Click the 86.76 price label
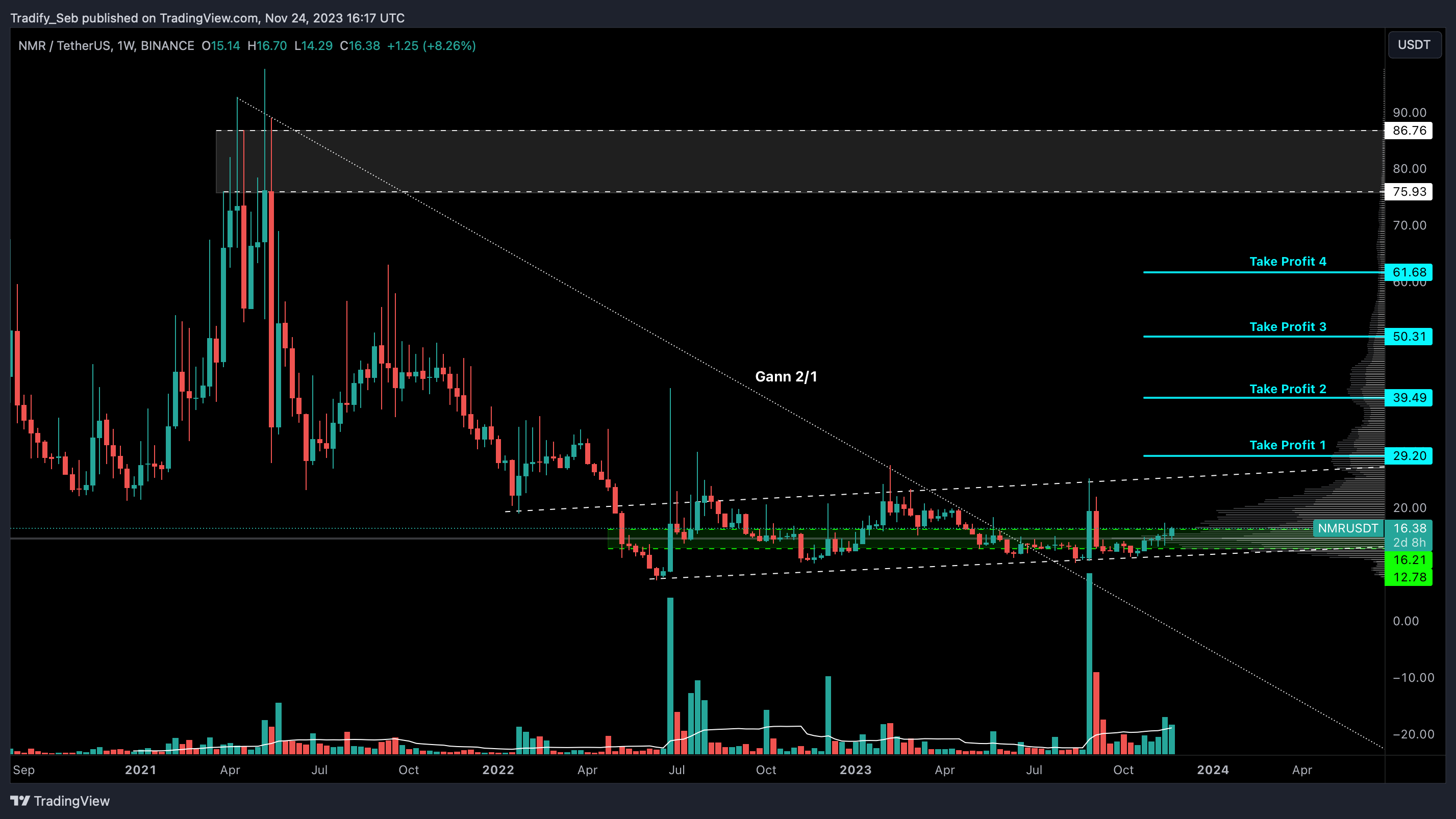The height and width of the screenshot is (819, 1456). (x=1409, y=131)
